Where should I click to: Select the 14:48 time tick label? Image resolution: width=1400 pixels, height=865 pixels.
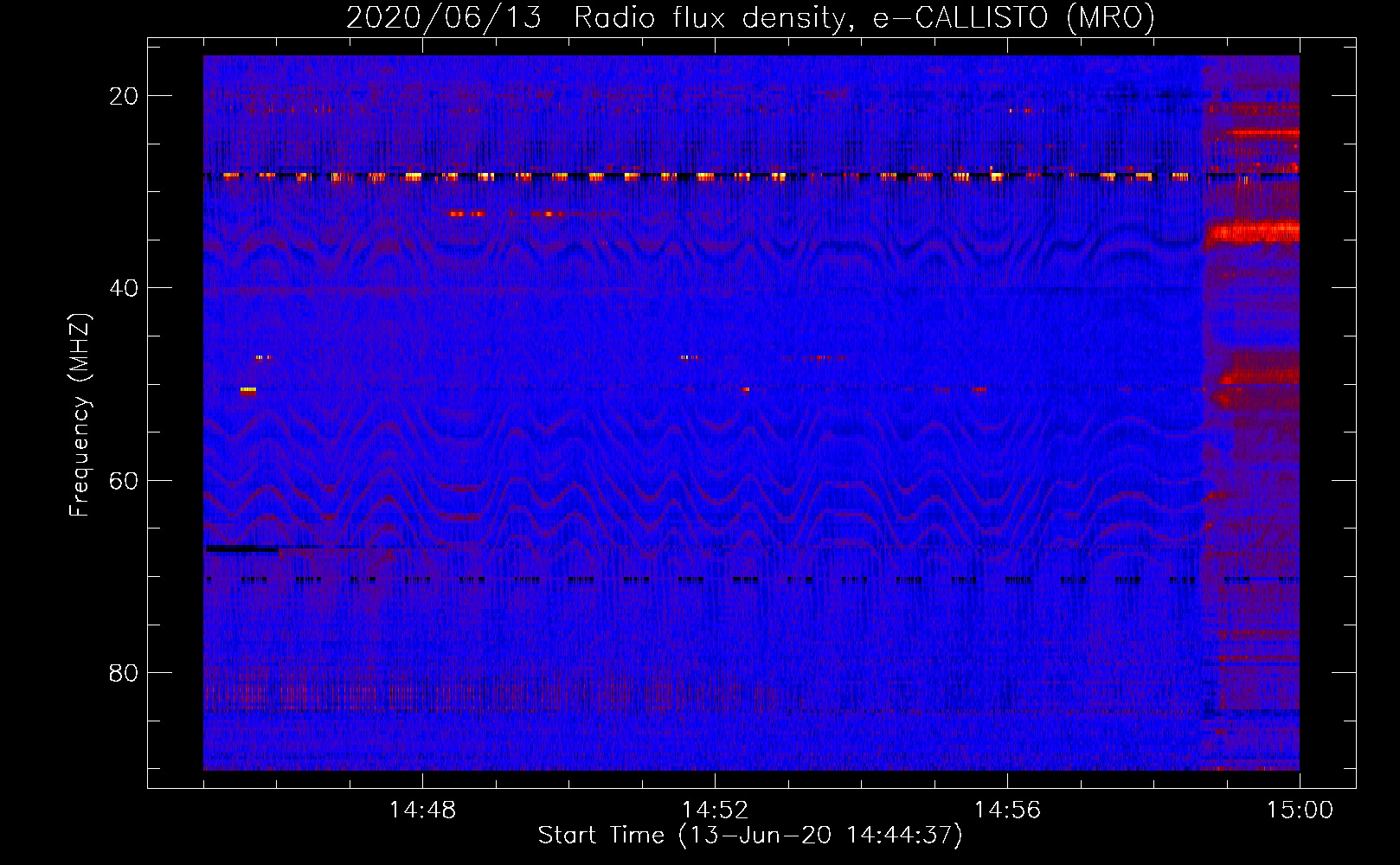[x=422, y=811]
